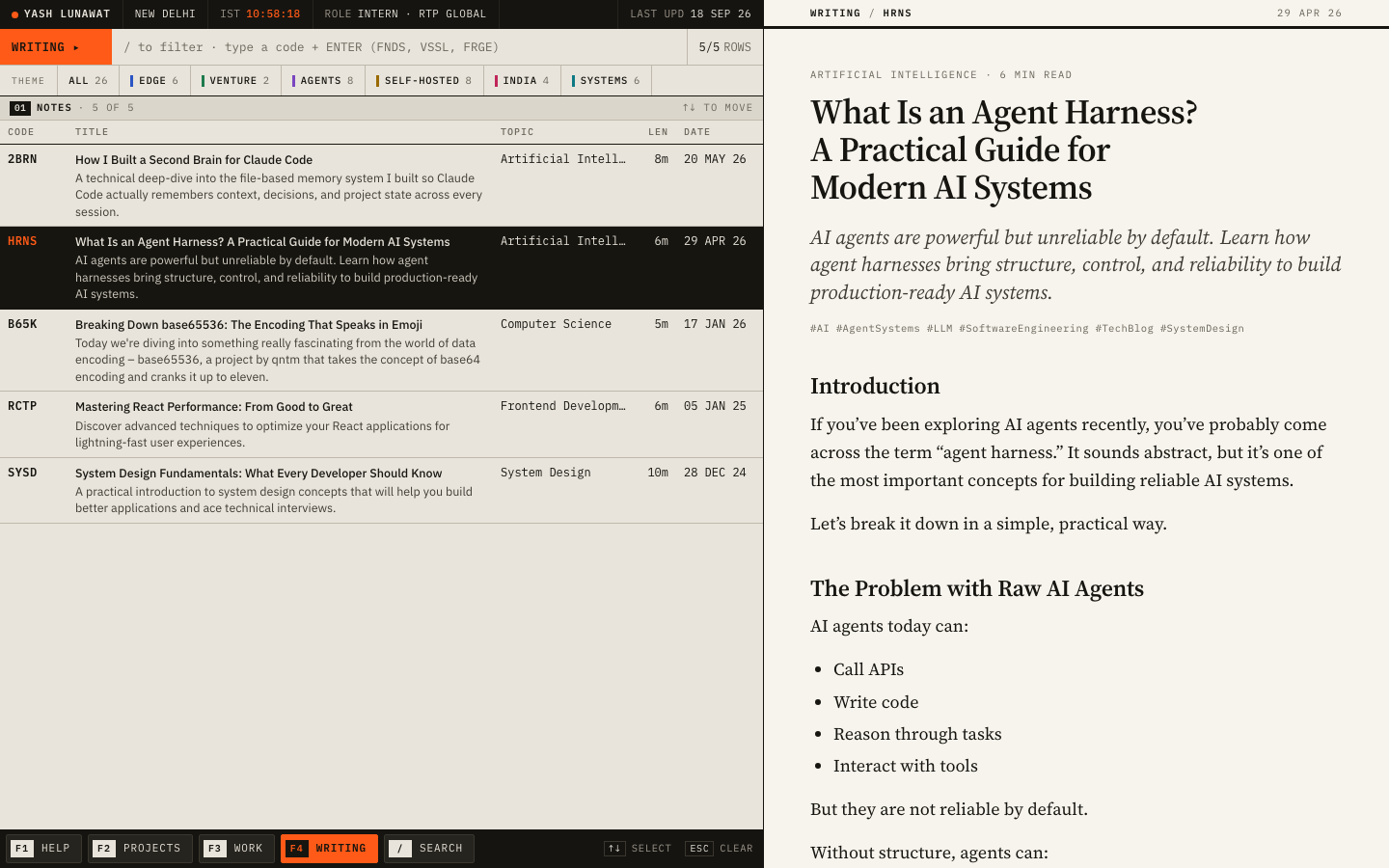Screen dimensions: 1389x868
Task: Open 'How I Built a Second Brain' title
Action: point(194,160)
